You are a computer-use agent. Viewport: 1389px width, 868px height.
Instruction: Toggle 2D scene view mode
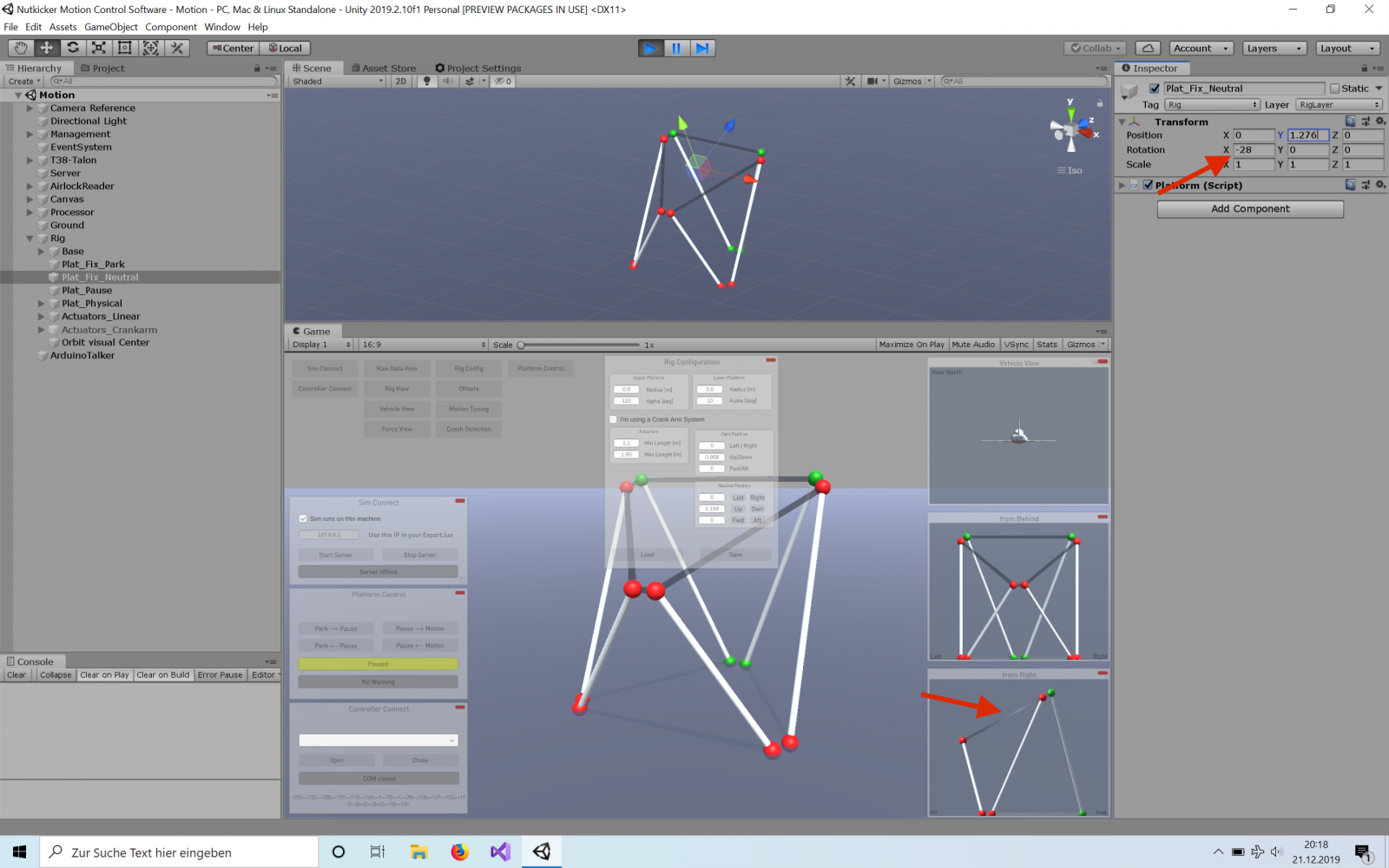(x=400, y=81)
